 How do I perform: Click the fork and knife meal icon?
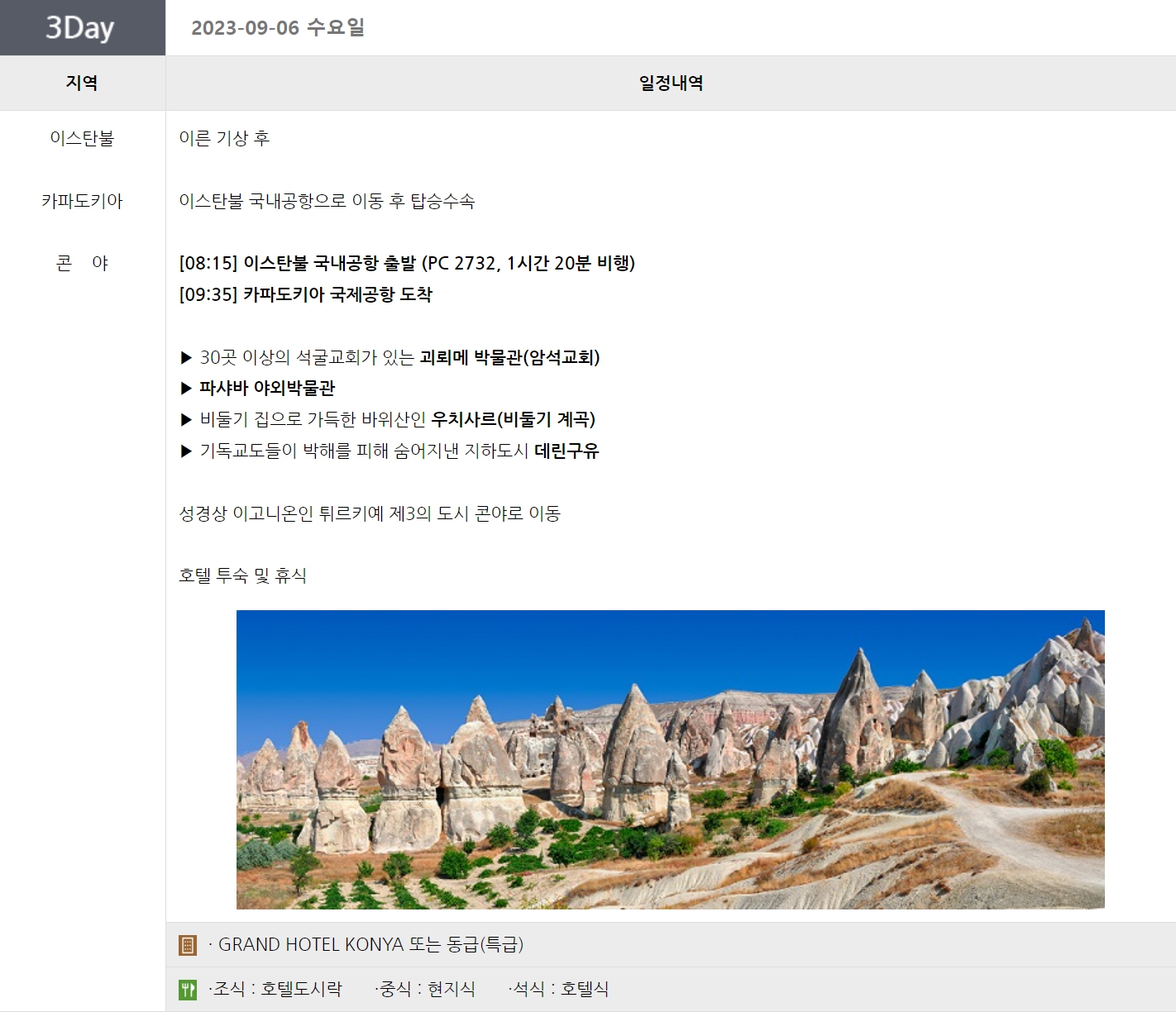188,990
